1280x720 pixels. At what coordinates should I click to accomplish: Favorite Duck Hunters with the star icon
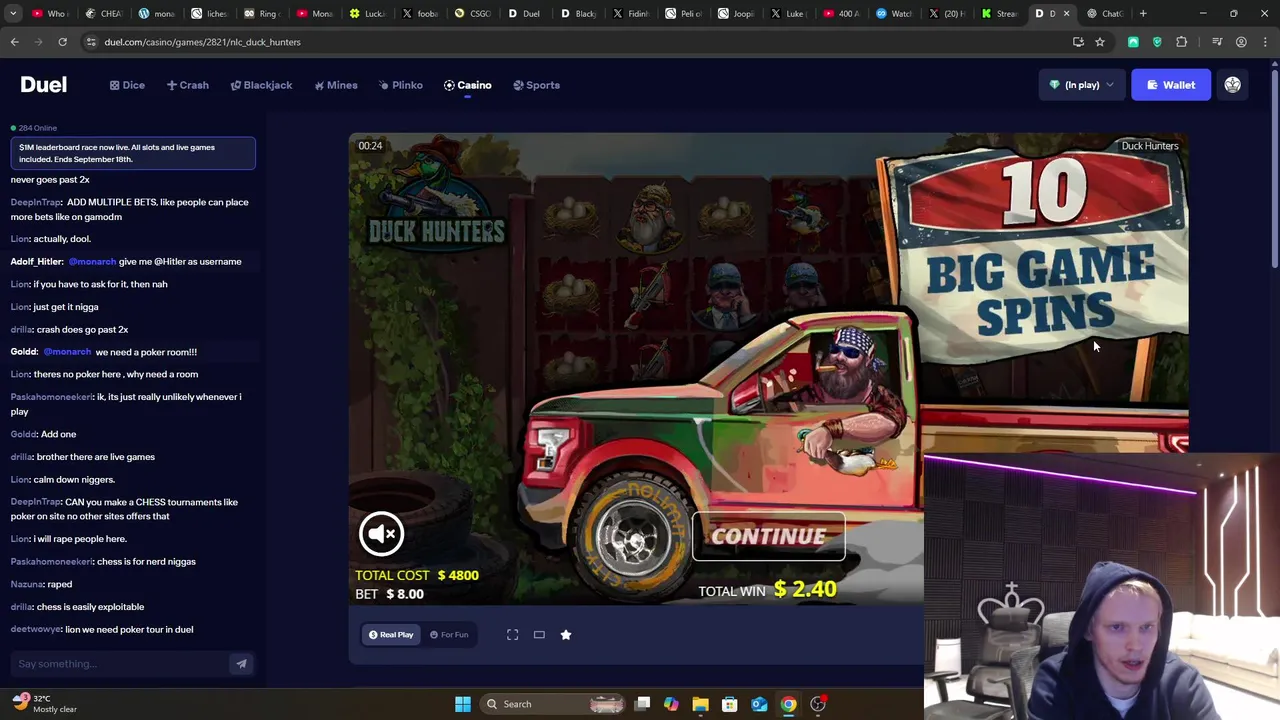(565, 634)
